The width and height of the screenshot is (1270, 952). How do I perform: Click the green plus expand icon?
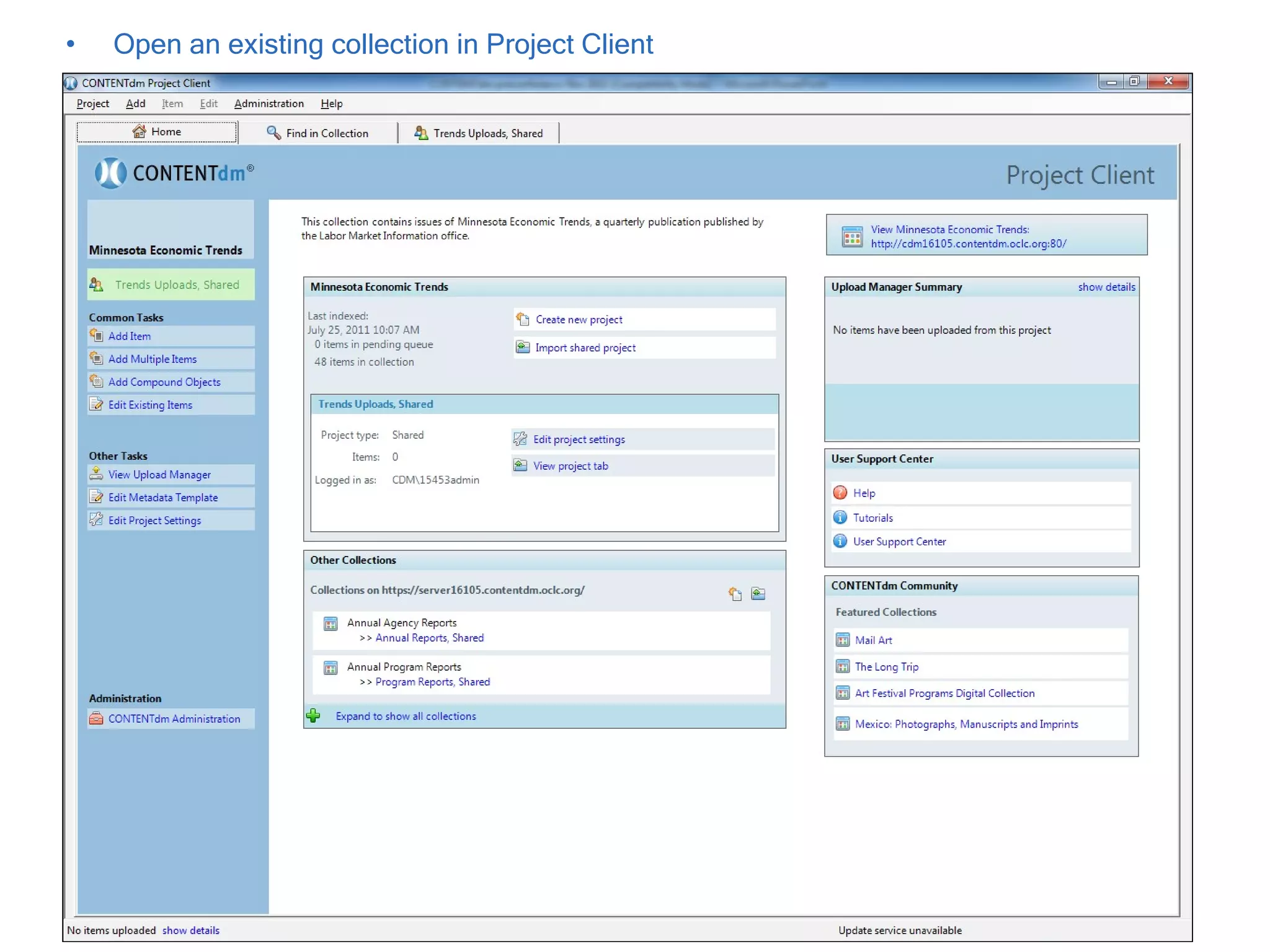(314, 716)
